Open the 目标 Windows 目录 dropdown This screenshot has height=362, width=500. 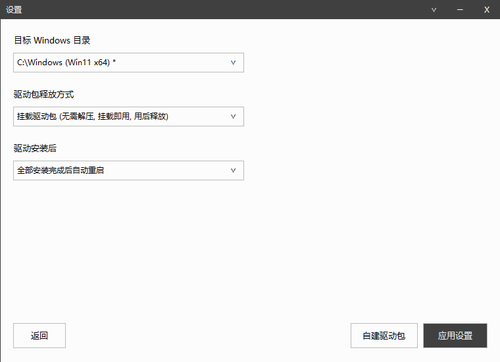pyautogui.click(x=128, y=62)
